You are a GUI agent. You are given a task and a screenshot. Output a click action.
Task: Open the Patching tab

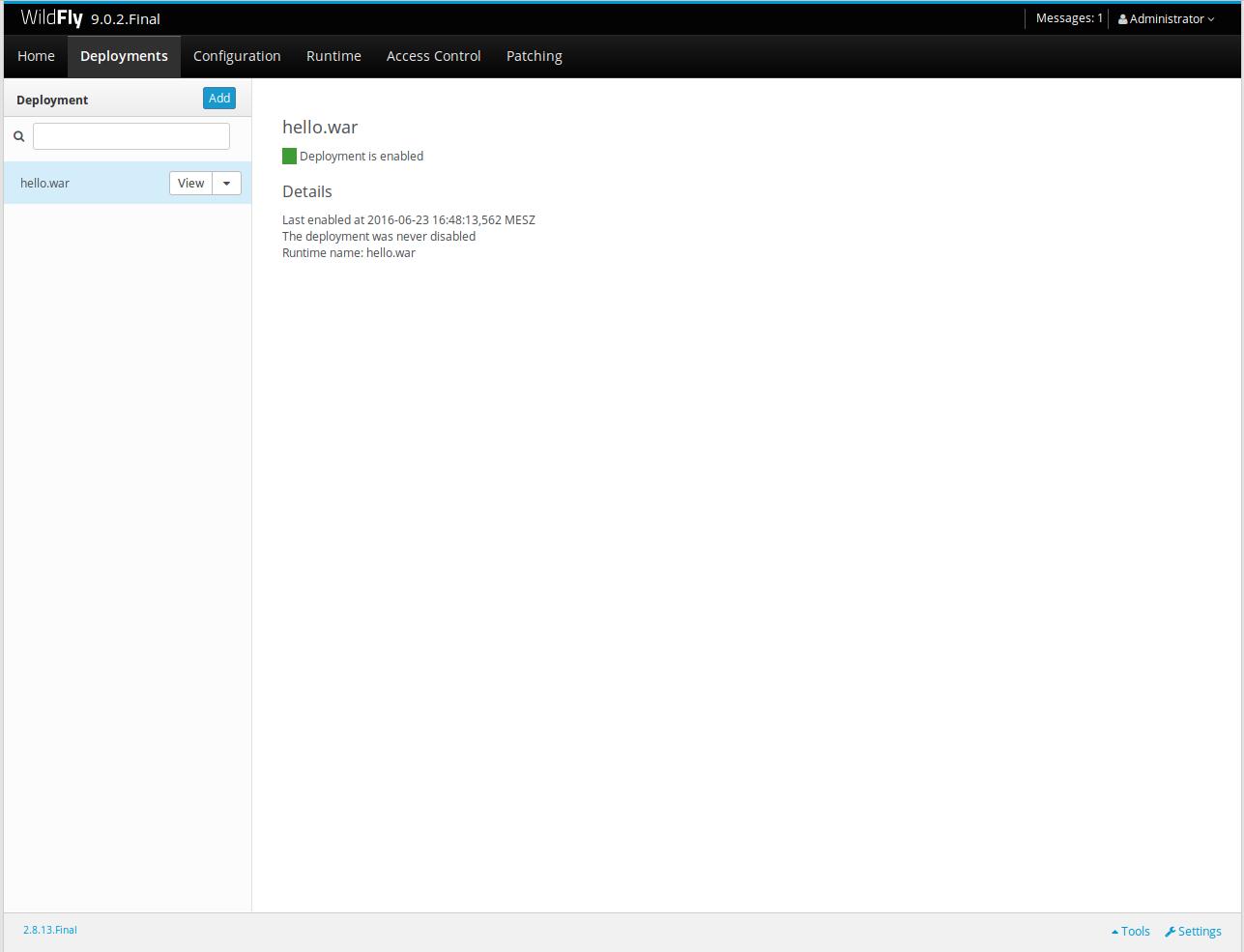(x=534, y=56)
